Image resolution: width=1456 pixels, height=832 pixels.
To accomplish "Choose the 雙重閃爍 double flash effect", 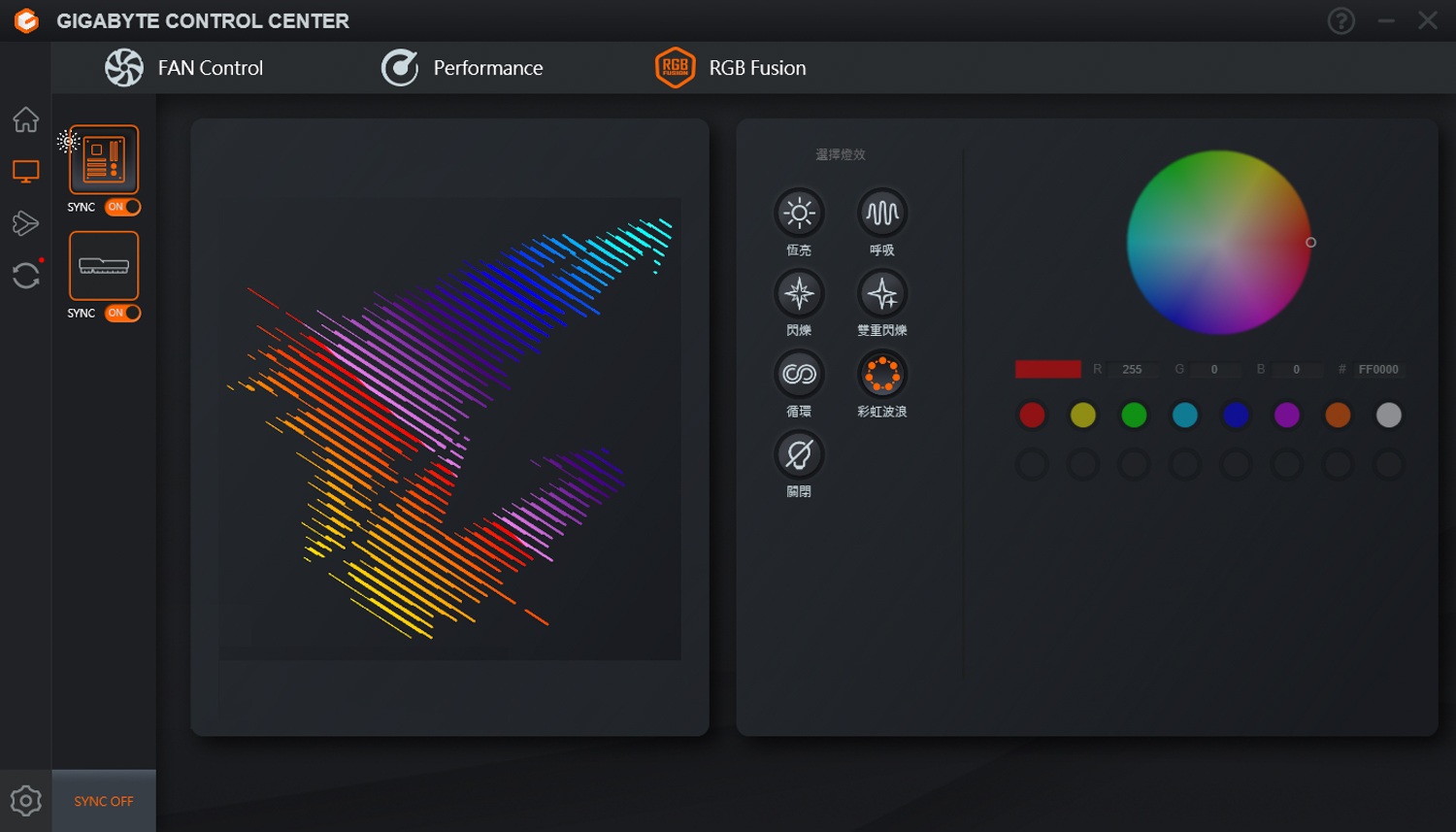I will [x=882, y=293].
